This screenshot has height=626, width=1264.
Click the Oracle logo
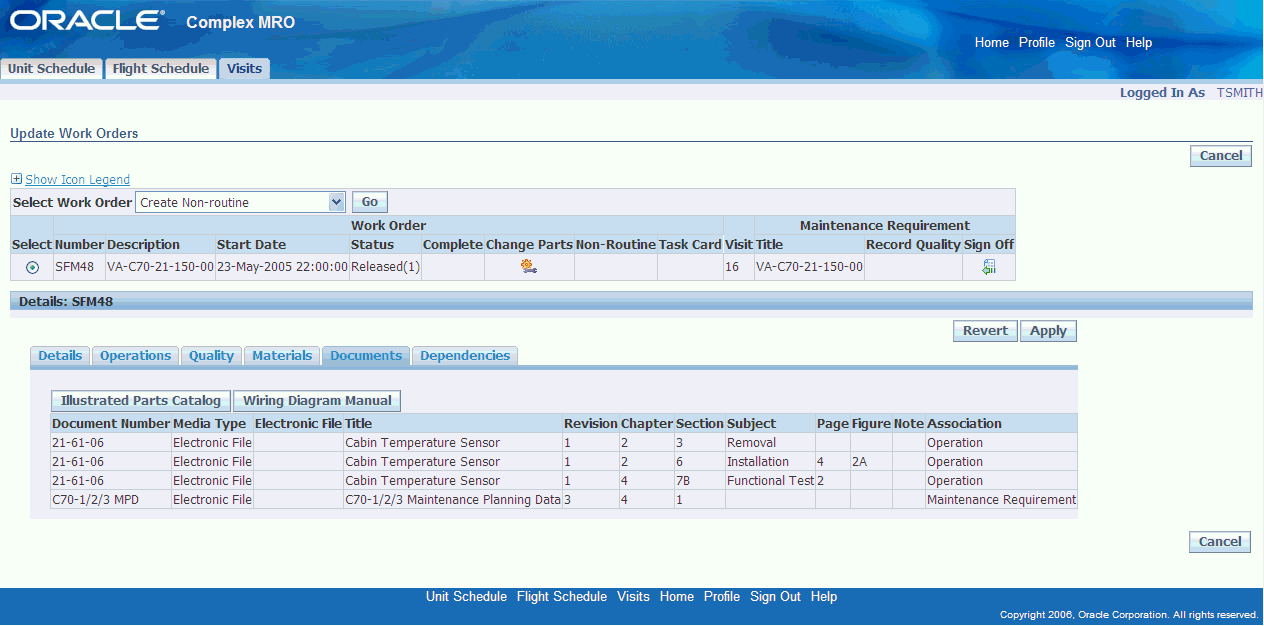click(87, 21)
